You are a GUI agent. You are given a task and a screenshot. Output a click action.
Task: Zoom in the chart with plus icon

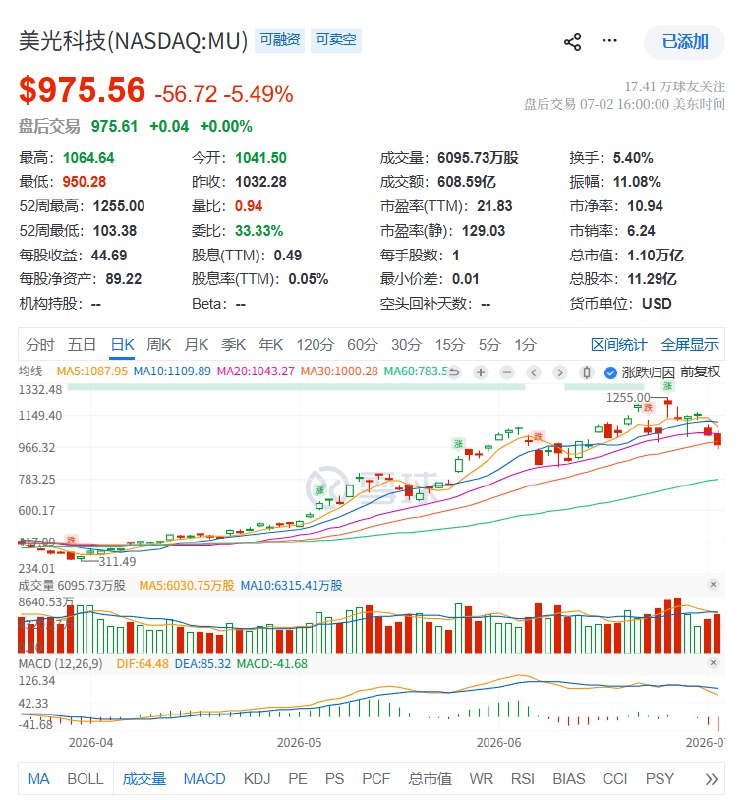481,372
